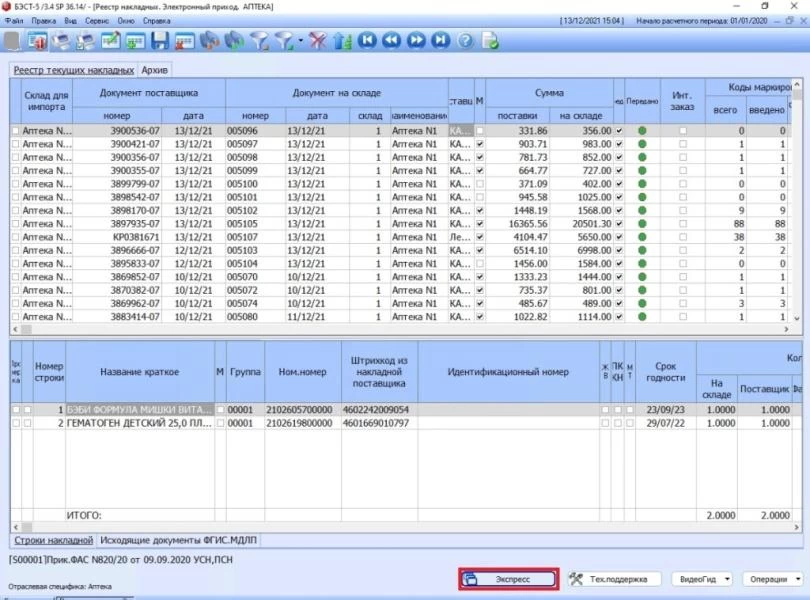This screenshot has height=600, width=810.
Task: Click the Экспресс button
Action: [508, 579]
